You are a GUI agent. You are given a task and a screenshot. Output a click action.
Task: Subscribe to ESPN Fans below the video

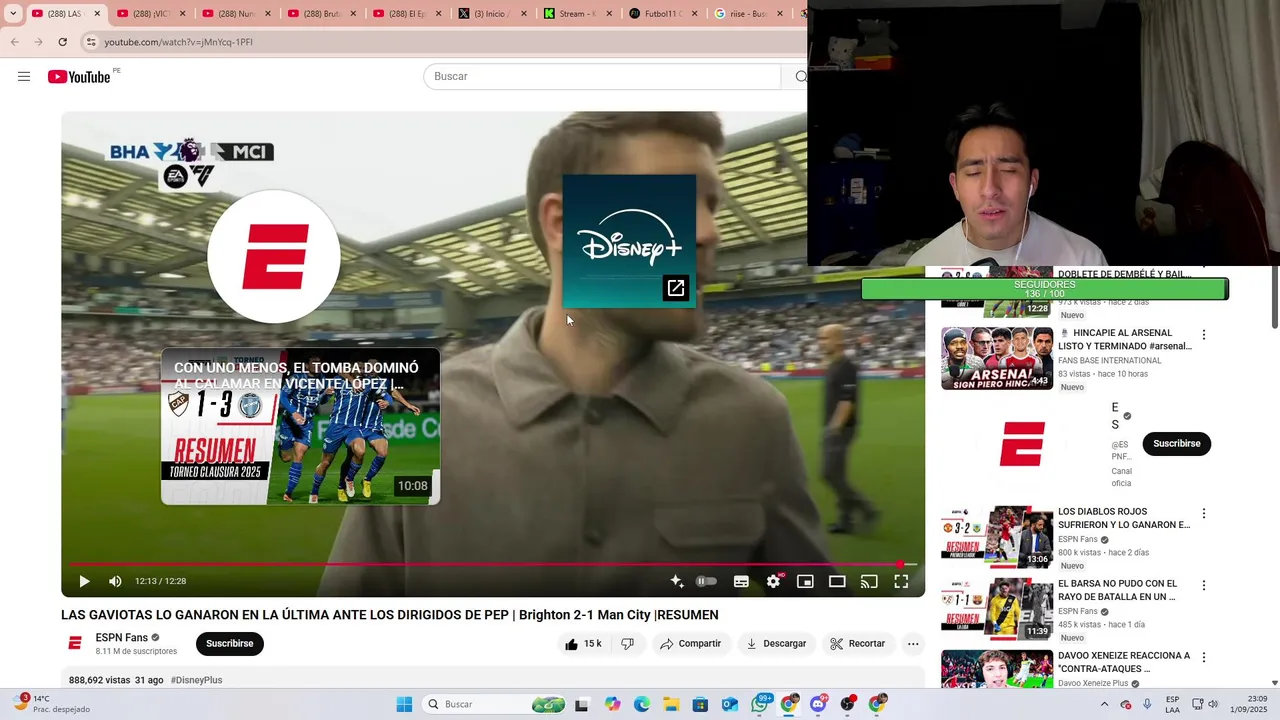[230, 644]
